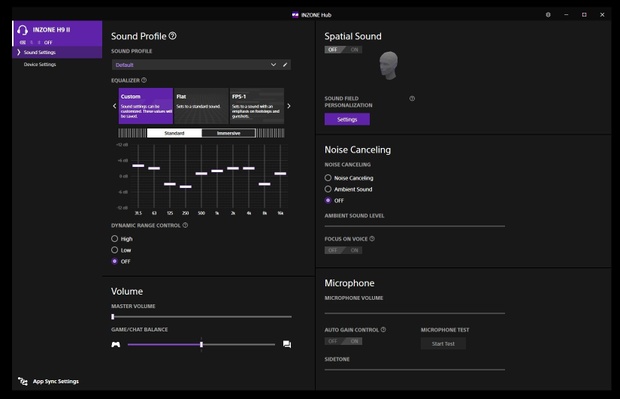Click the chat bubble icon on balance slider
This screenshot has height=399, width=620.
287,344
